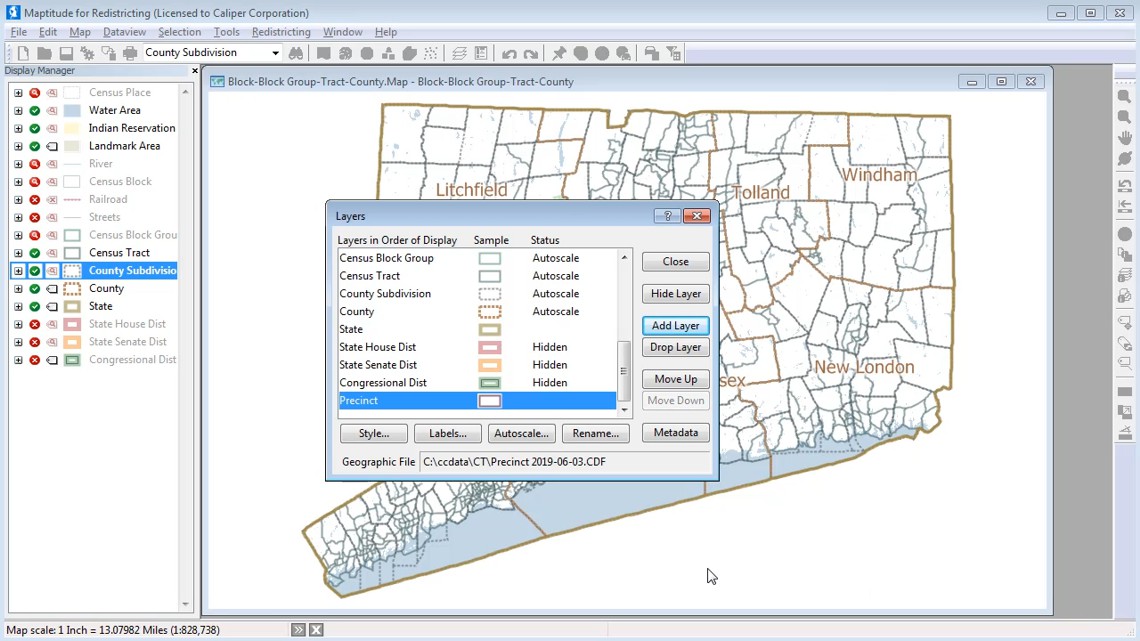
Task: Click the Hide Layer button in the Layers dialog
Action: [x=675, y=293]
